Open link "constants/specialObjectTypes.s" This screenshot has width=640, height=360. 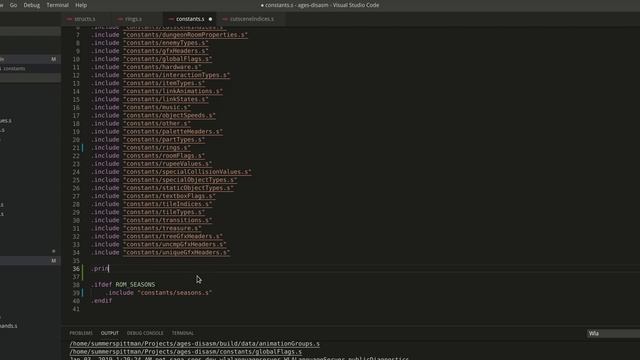pos(180,180)
